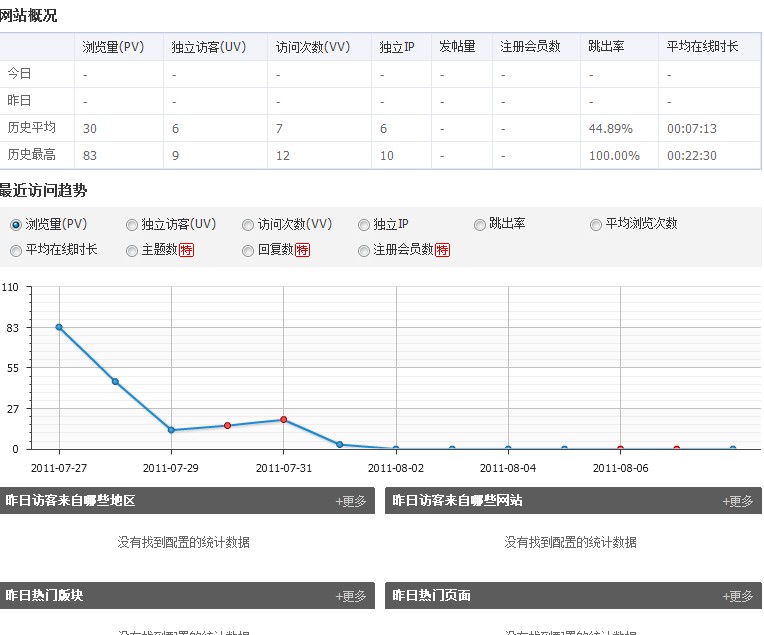Image resolution: width=764 pixels, height=635 pixels.
Task: Click the 网站概况 heading
Action: click(28, 16)
